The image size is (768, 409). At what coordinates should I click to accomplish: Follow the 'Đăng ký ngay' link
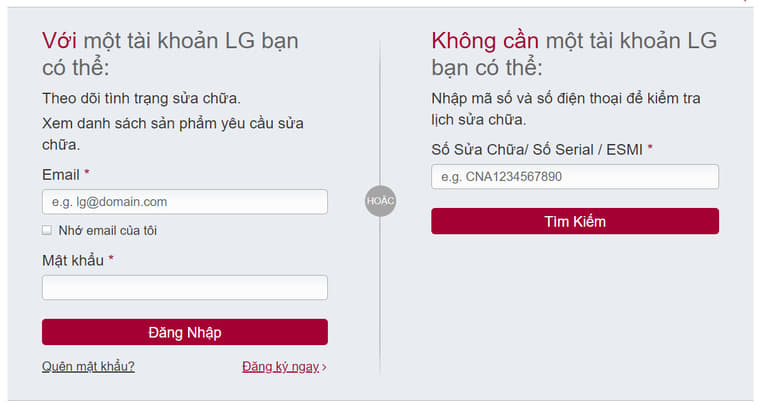pos(280,366)
